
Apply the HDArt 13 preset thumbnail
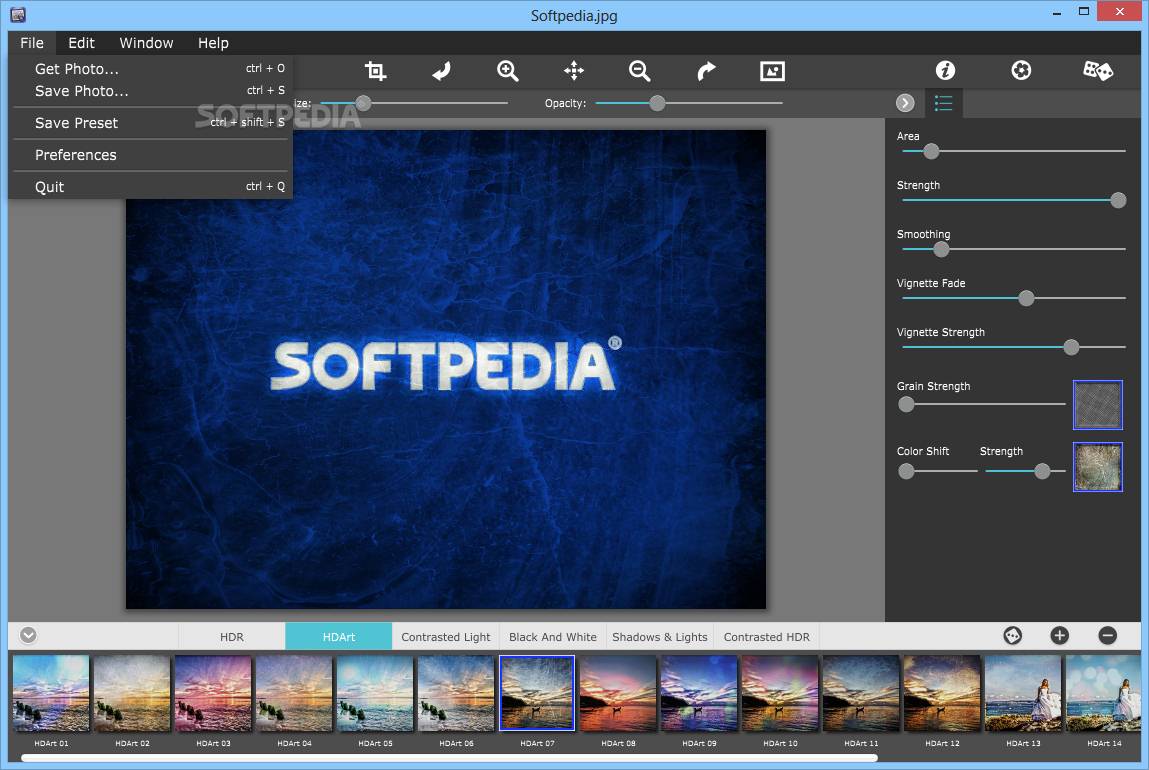[x=1023, y=694]
